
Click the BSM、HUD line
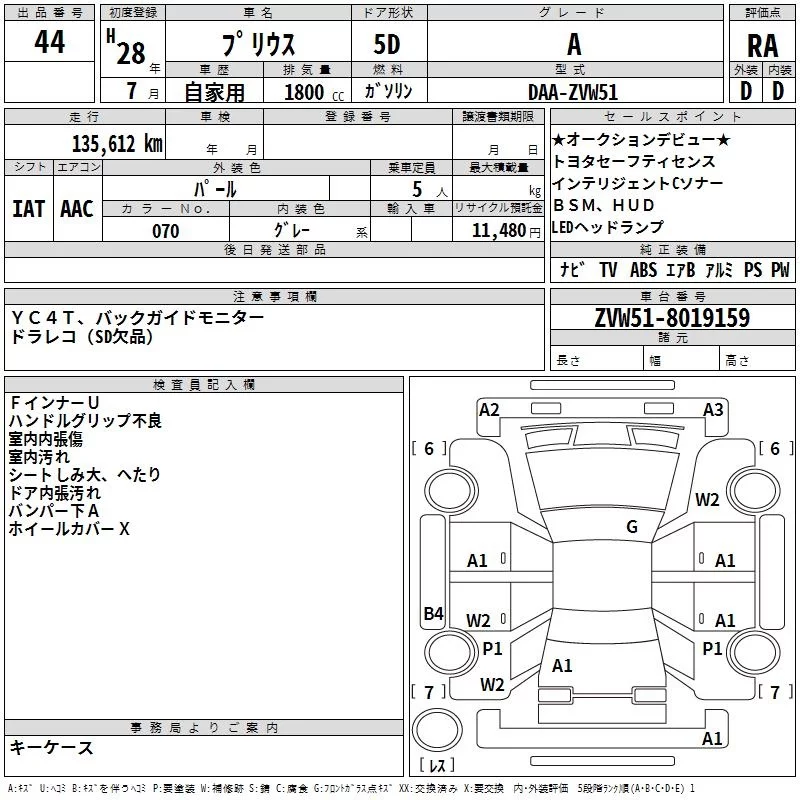(604, 205)
